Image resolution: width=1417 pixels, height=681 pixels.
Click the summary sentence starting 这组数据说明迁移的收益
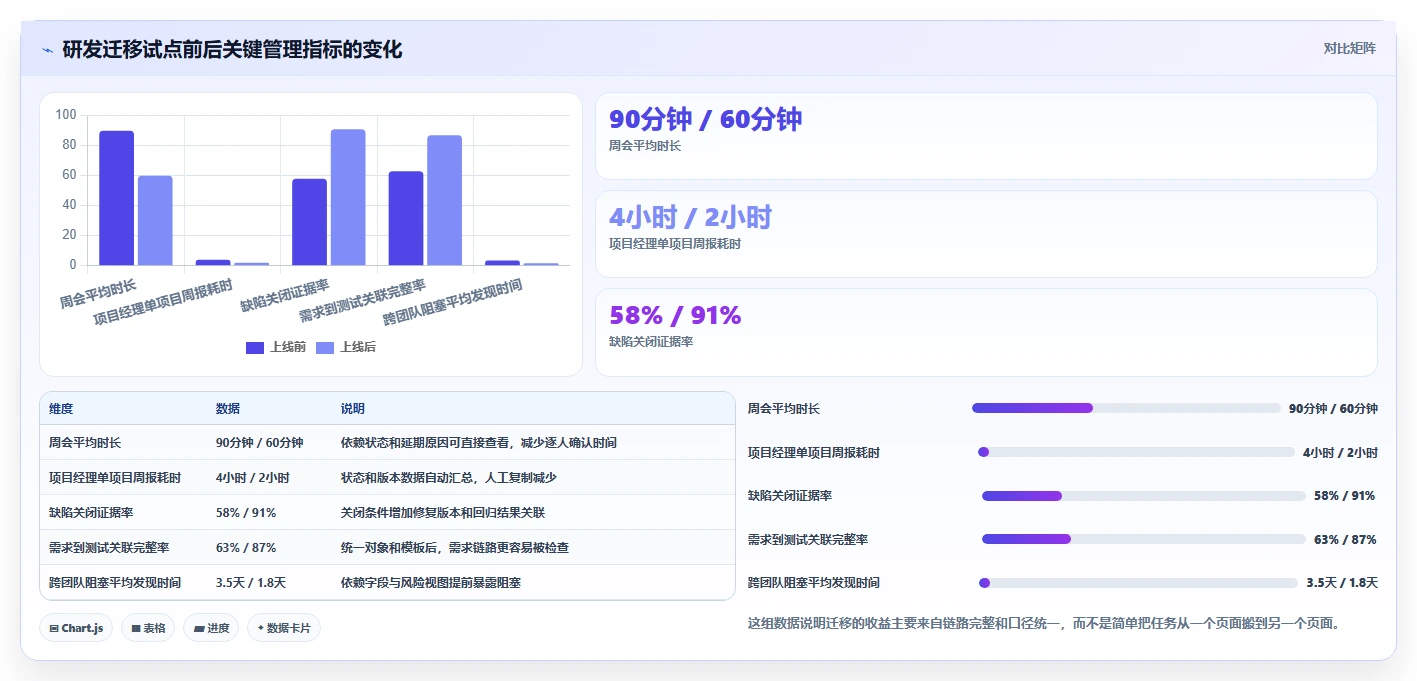click(x=1043, y=623)
